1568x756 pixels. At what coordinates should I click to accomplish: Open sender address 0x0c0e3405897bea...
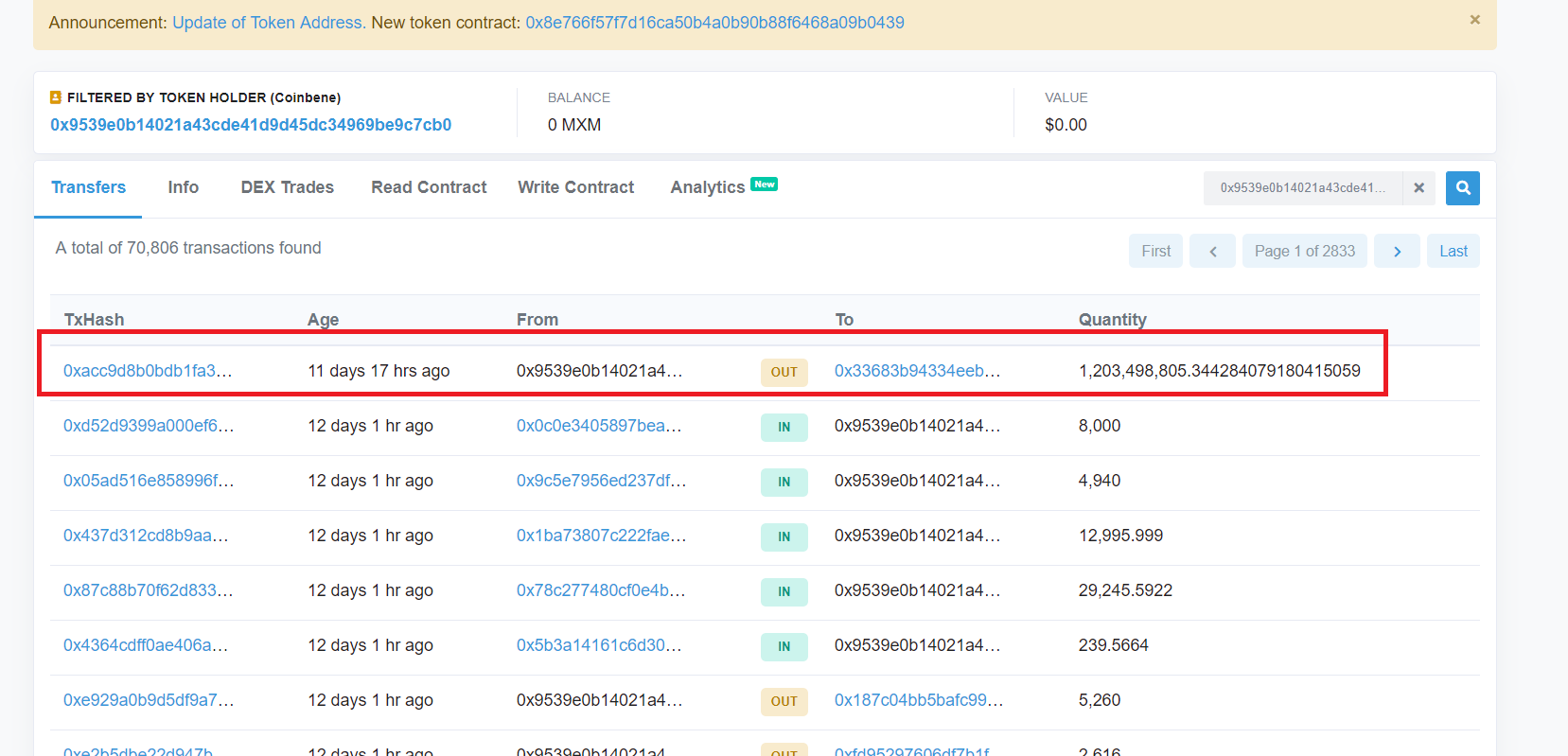coord(599,426)
